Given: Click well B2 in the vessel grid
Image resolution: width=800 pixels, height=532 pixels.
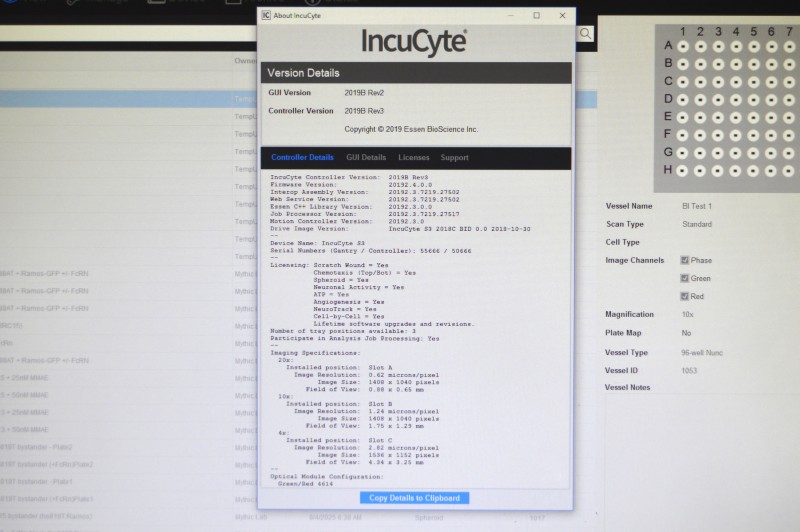Looking at the screenshot, I should (701, 64).
